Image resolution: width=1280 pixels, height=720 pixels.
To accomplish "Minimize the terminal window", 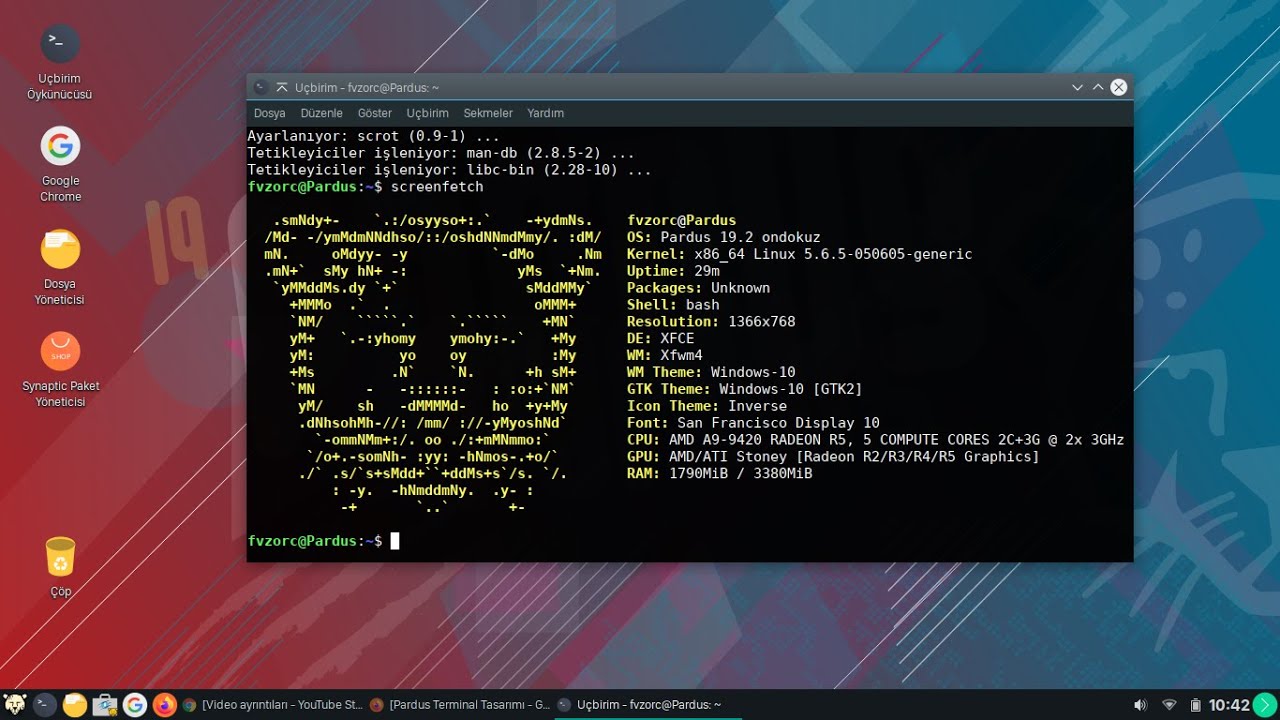I will click(1077, 87).
